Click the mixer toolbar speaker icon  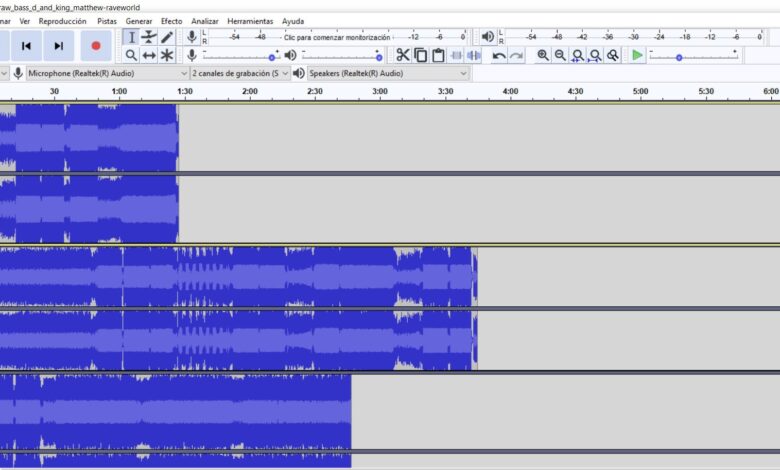pos(291,55)
